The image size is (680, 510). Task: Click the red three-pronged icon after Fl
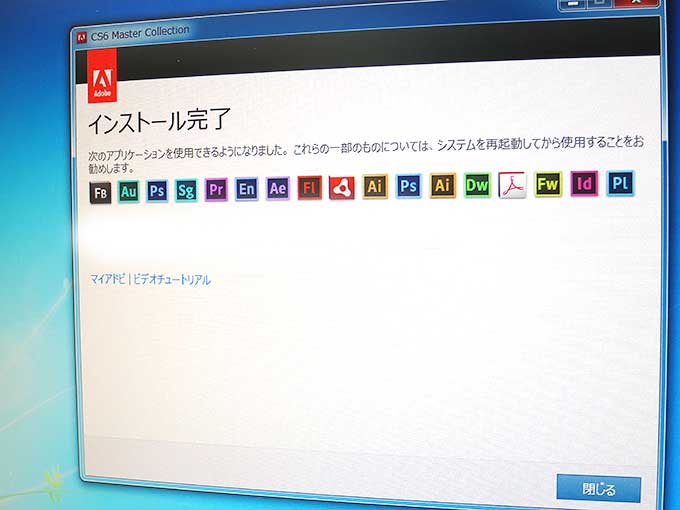coord(342,187)
